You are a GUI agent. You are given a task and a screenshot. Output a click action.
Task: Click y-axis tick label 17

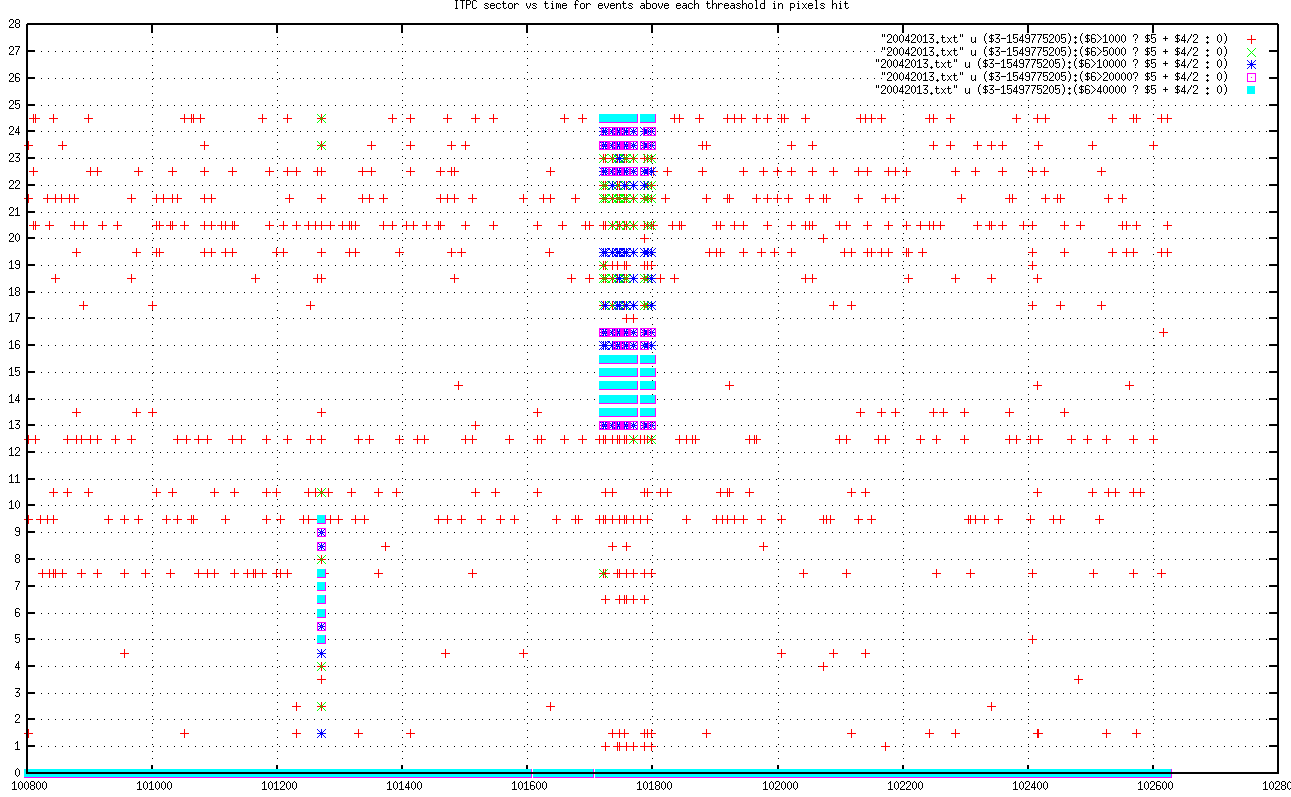point(14,318)
